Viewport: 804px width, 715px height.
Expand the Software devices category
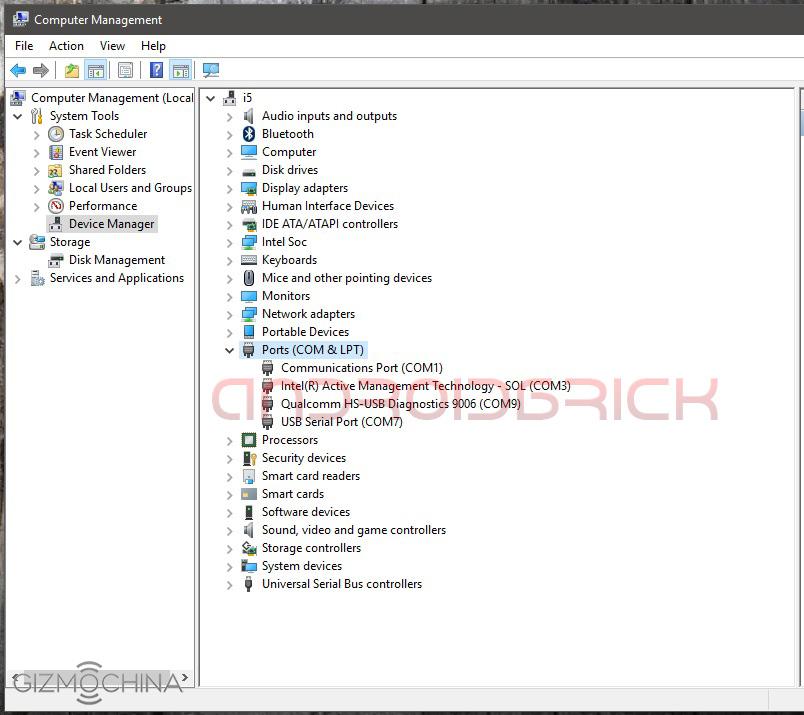(x=229, y=513)
